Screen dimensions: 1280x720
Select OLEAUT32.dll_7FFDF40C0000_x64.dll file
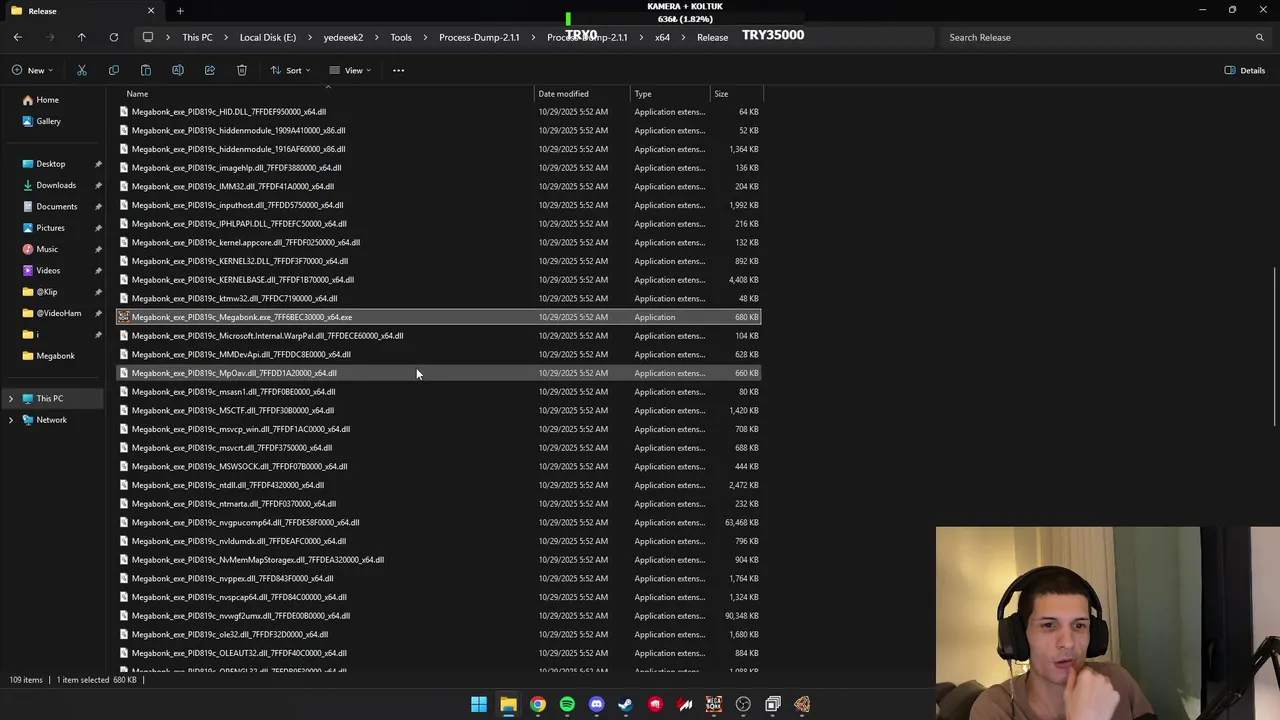pos(439,653)
